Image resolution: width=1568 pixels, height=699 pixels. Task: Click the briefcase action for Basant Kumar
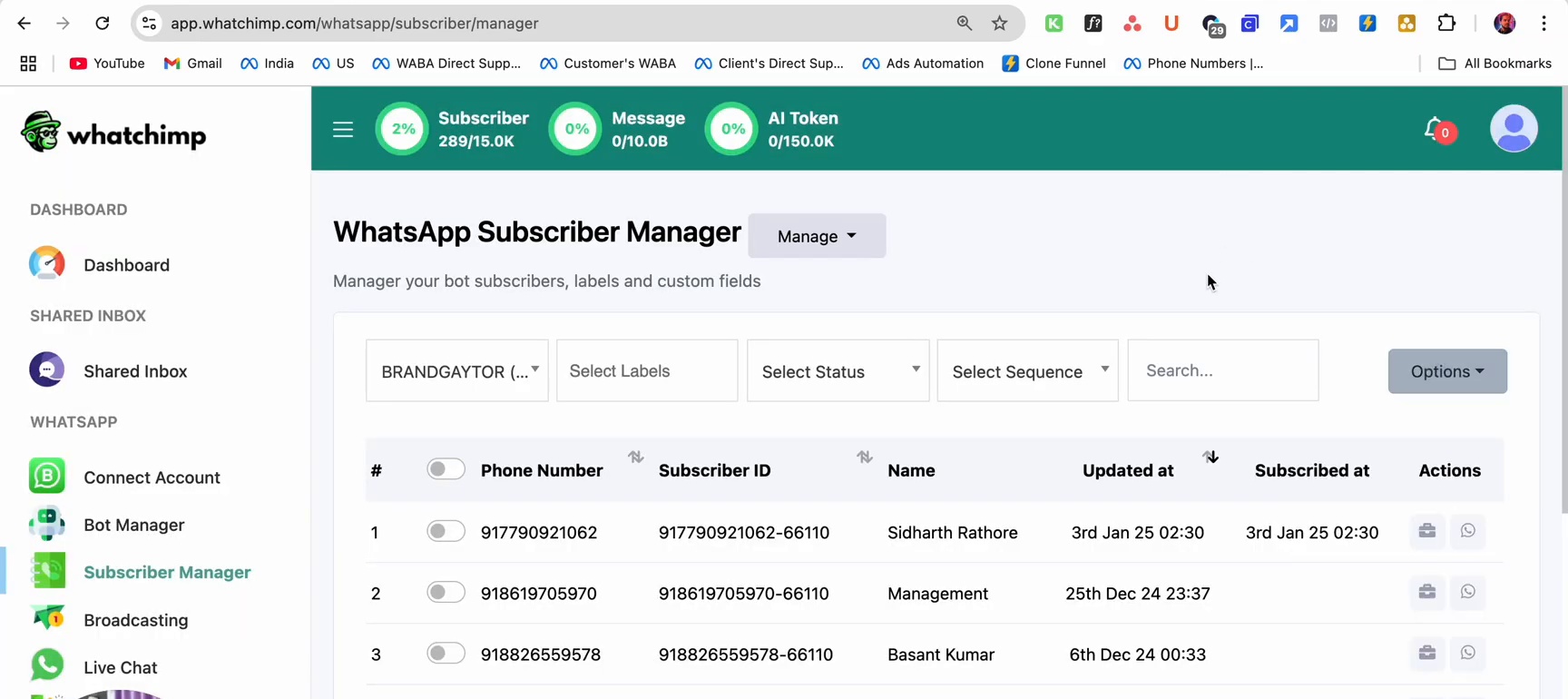pyautogui.click(x=1427, y=653)
